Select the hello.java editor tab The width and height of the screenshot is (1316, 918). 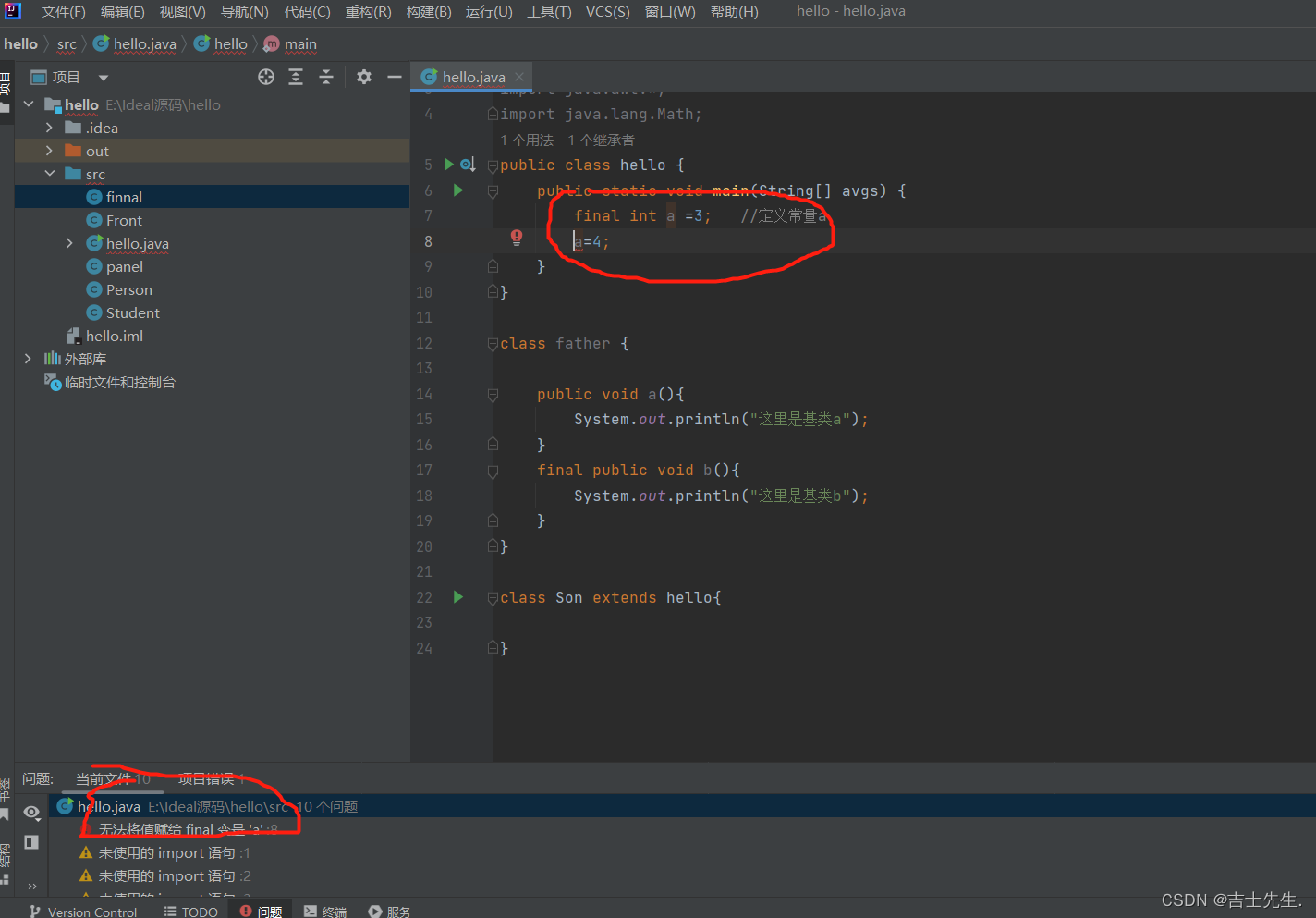coord(473,78)
